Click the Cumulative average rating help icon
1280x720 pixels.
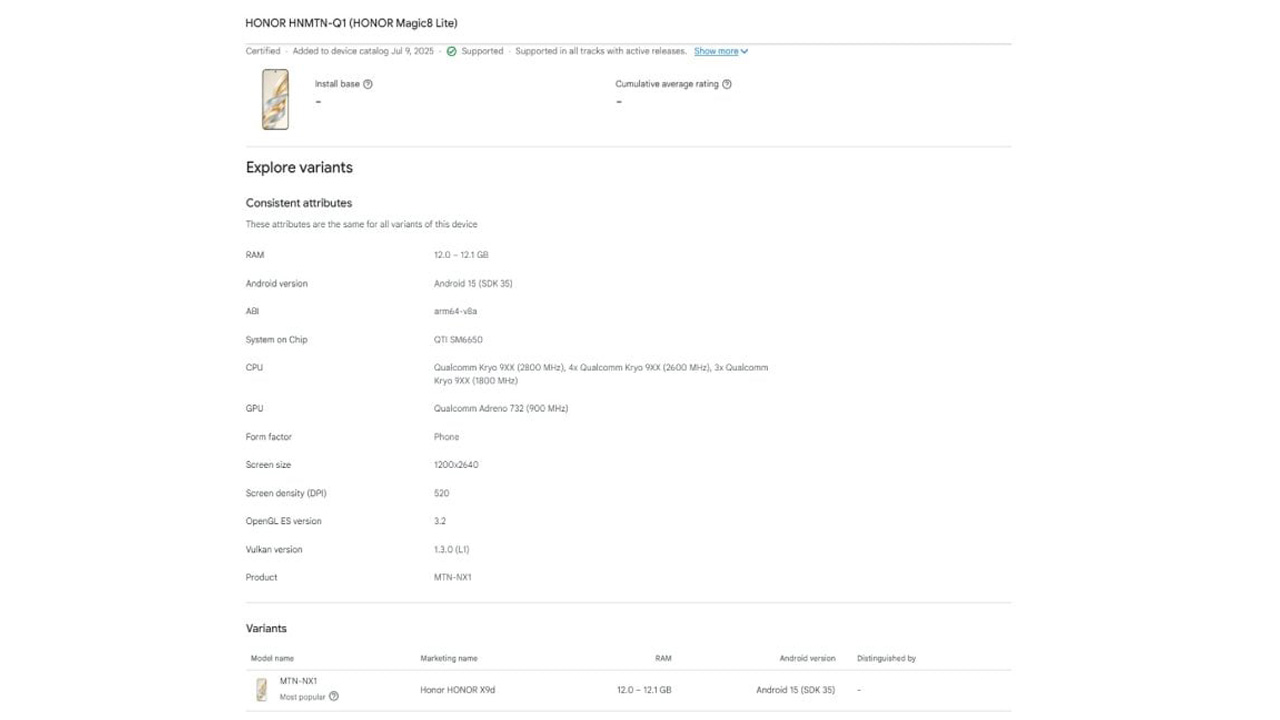click(x=727, y=85)
